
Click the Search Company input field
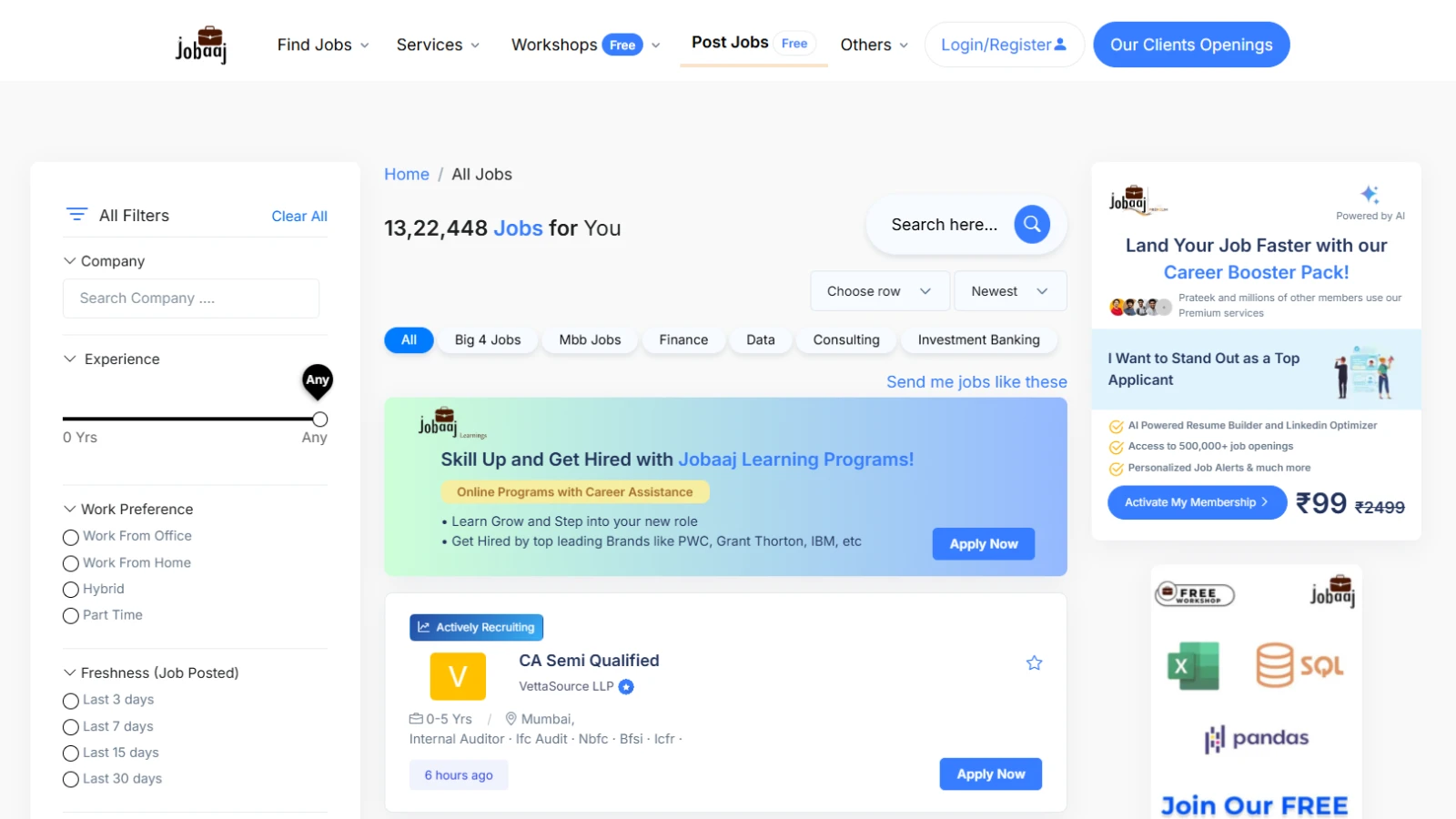[x=191, y=298]
